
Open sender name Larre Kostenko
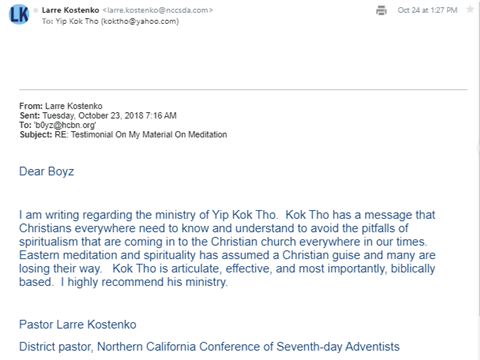(70, 10)
